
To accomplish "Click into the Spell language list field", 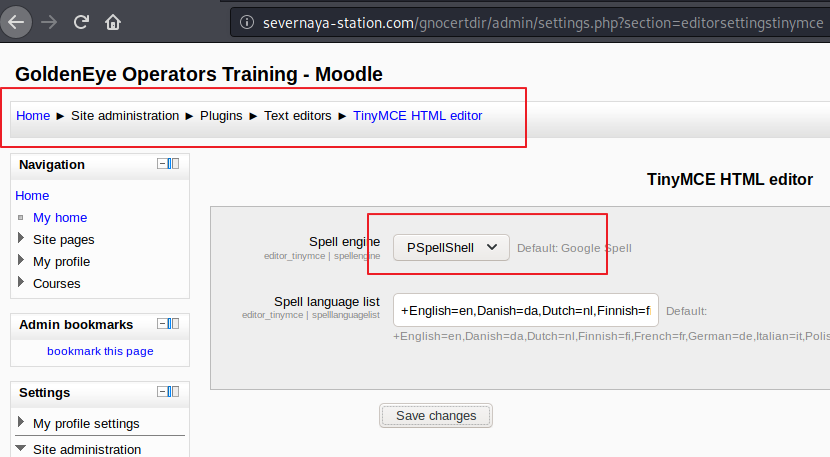I will coord(525,310).
